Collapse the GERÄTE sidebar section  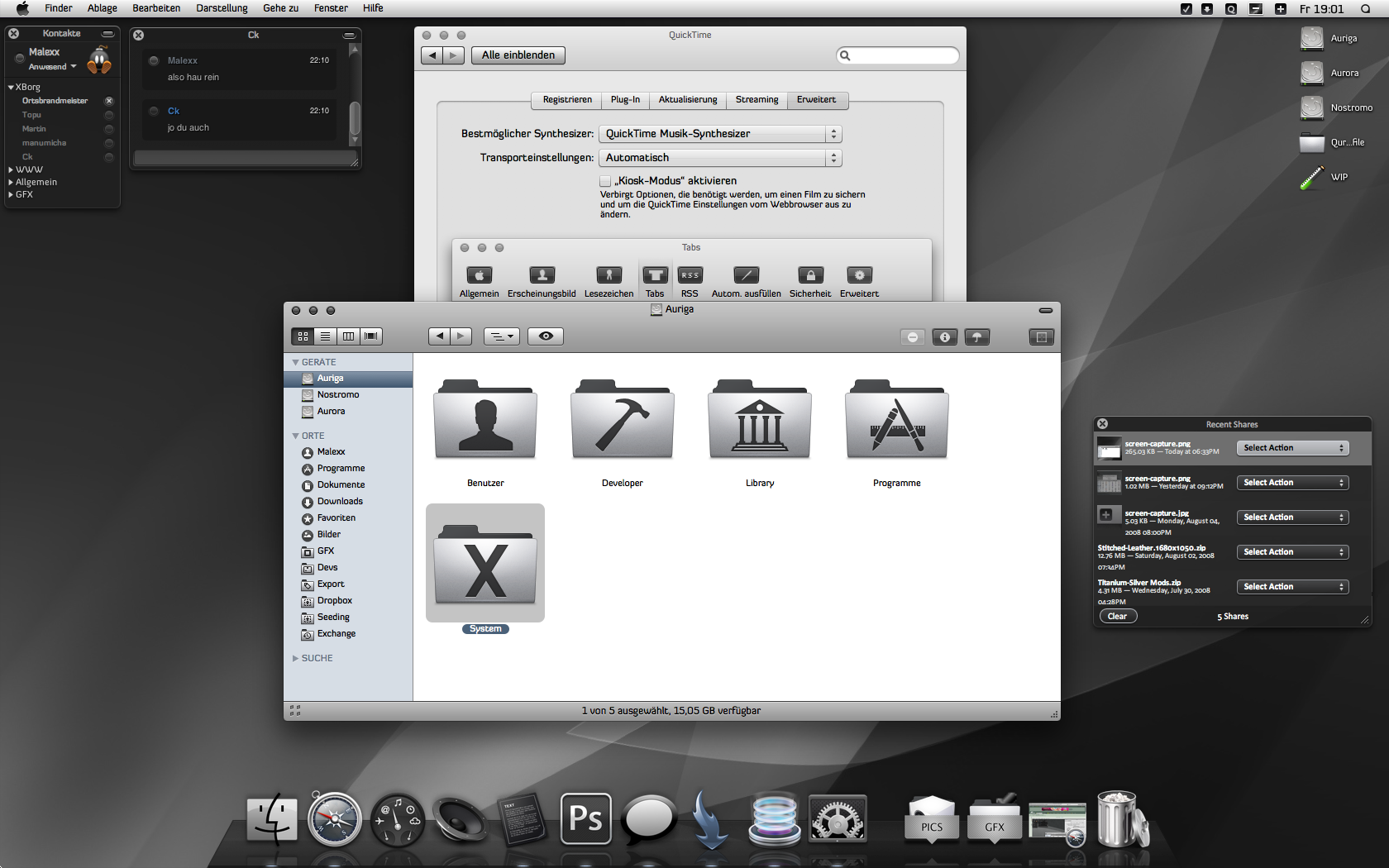pyautogui.click(x=295, y=363)
